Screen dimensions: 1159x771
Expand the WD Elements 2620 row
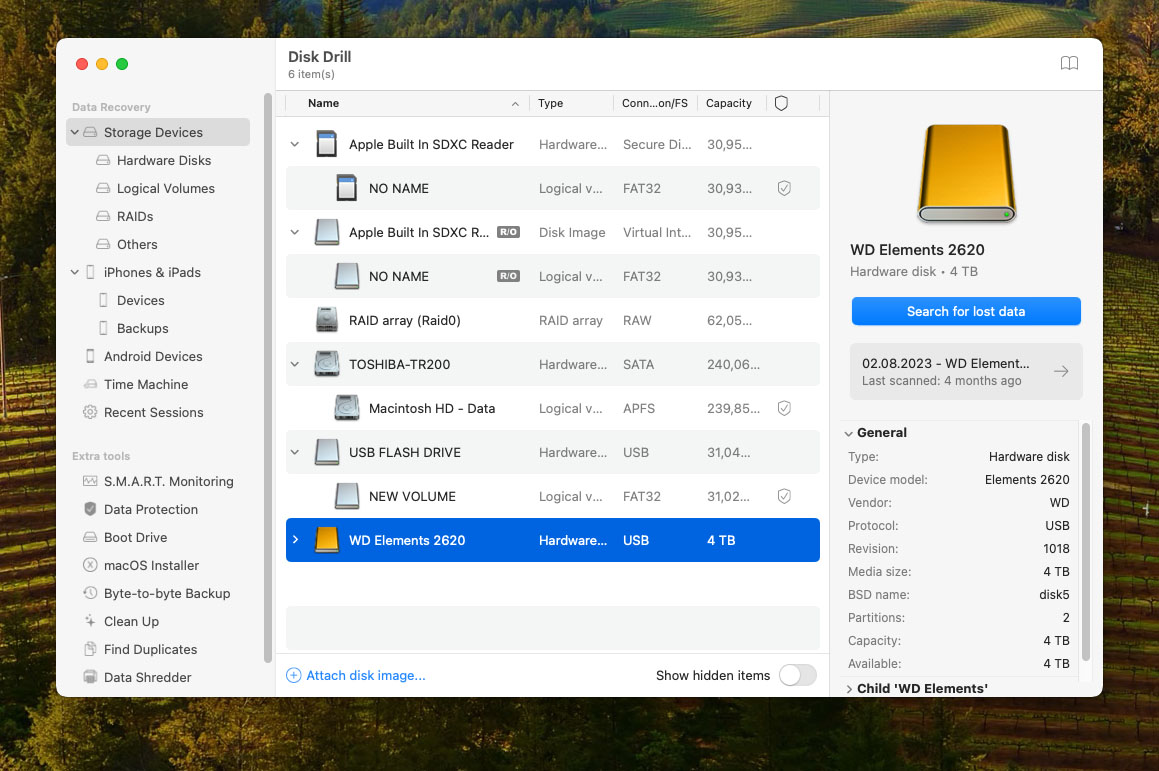click(x=295, y=540)
